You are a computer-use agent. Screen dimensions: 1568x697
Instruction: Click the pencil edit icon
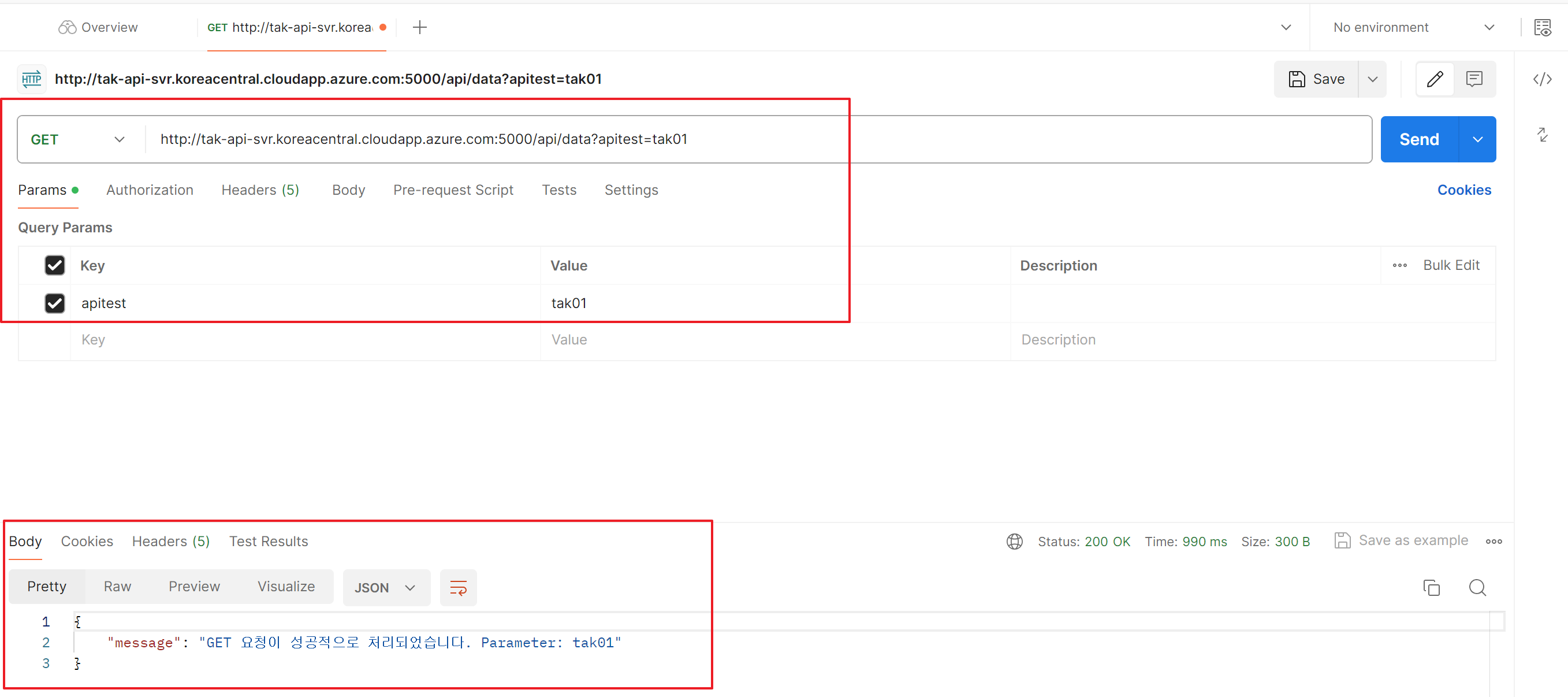[1434, 79]
